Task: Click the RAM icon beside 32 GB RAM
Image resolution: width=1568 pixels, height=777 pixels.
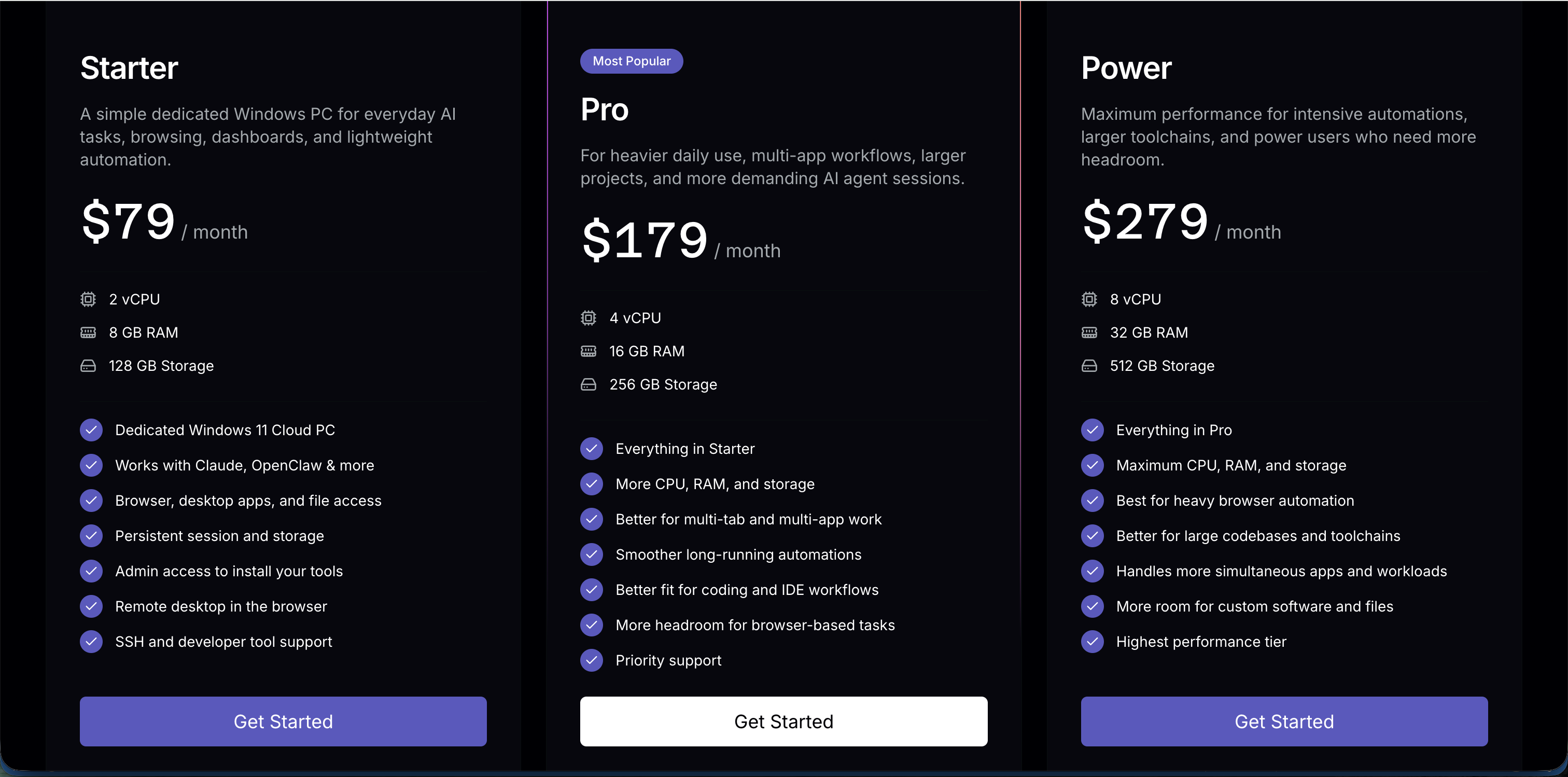Action: [x=1089, y=332]
